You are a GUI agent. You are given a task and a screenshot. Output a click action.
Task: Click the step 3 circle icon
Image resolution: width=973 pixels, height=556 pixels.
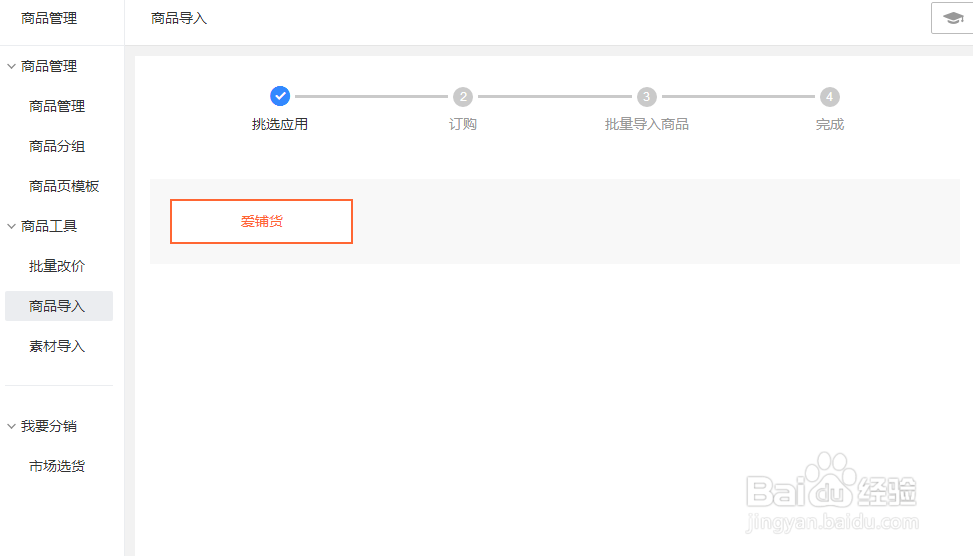[647, 96]
